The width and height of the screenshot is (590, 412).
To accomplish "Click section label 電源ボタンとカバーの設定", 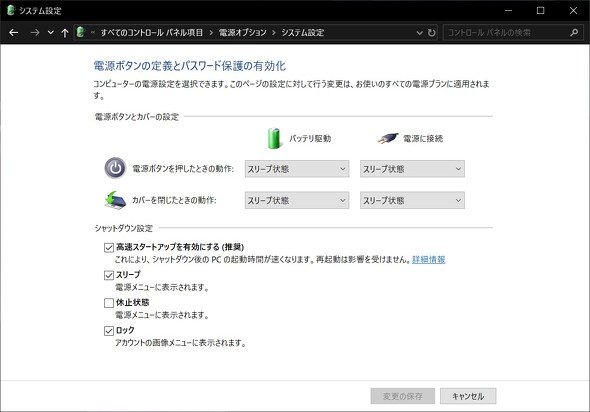I will (x=137, y=117).
